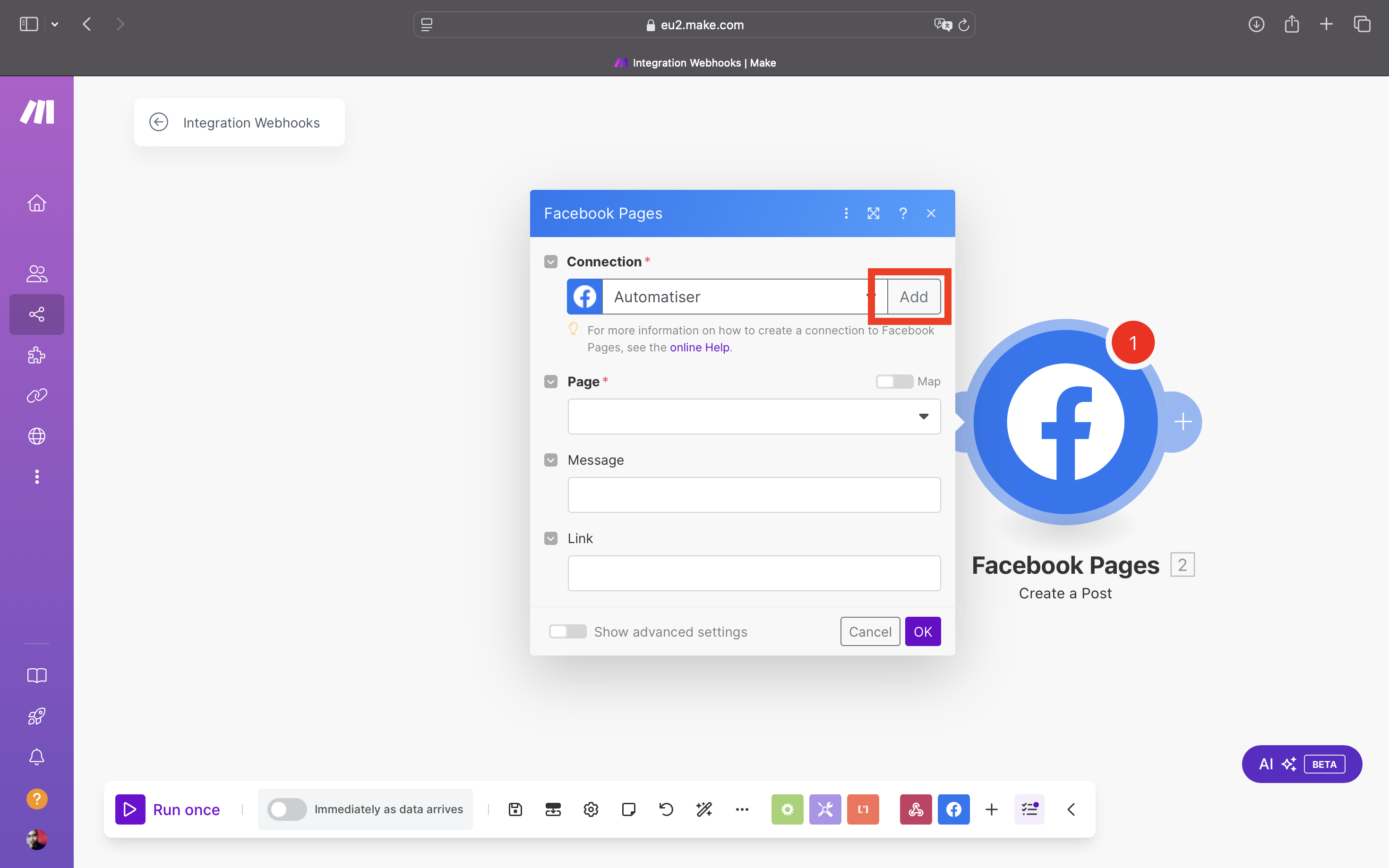This screenshot has height=868, width=1389.
Task: Confirm with the OK button
Action: (x=923, y=631)
